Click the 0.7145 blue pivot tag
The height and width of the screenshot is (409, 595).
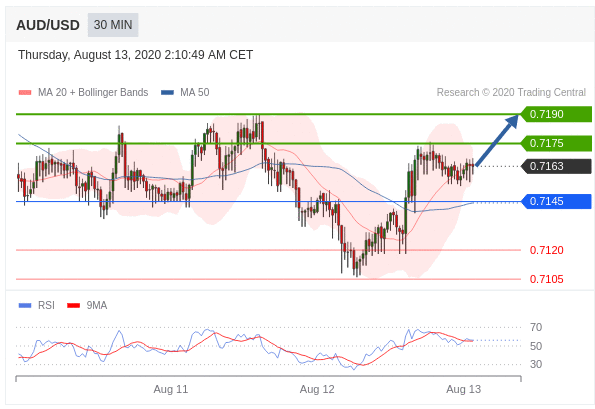tap(557, 201)
